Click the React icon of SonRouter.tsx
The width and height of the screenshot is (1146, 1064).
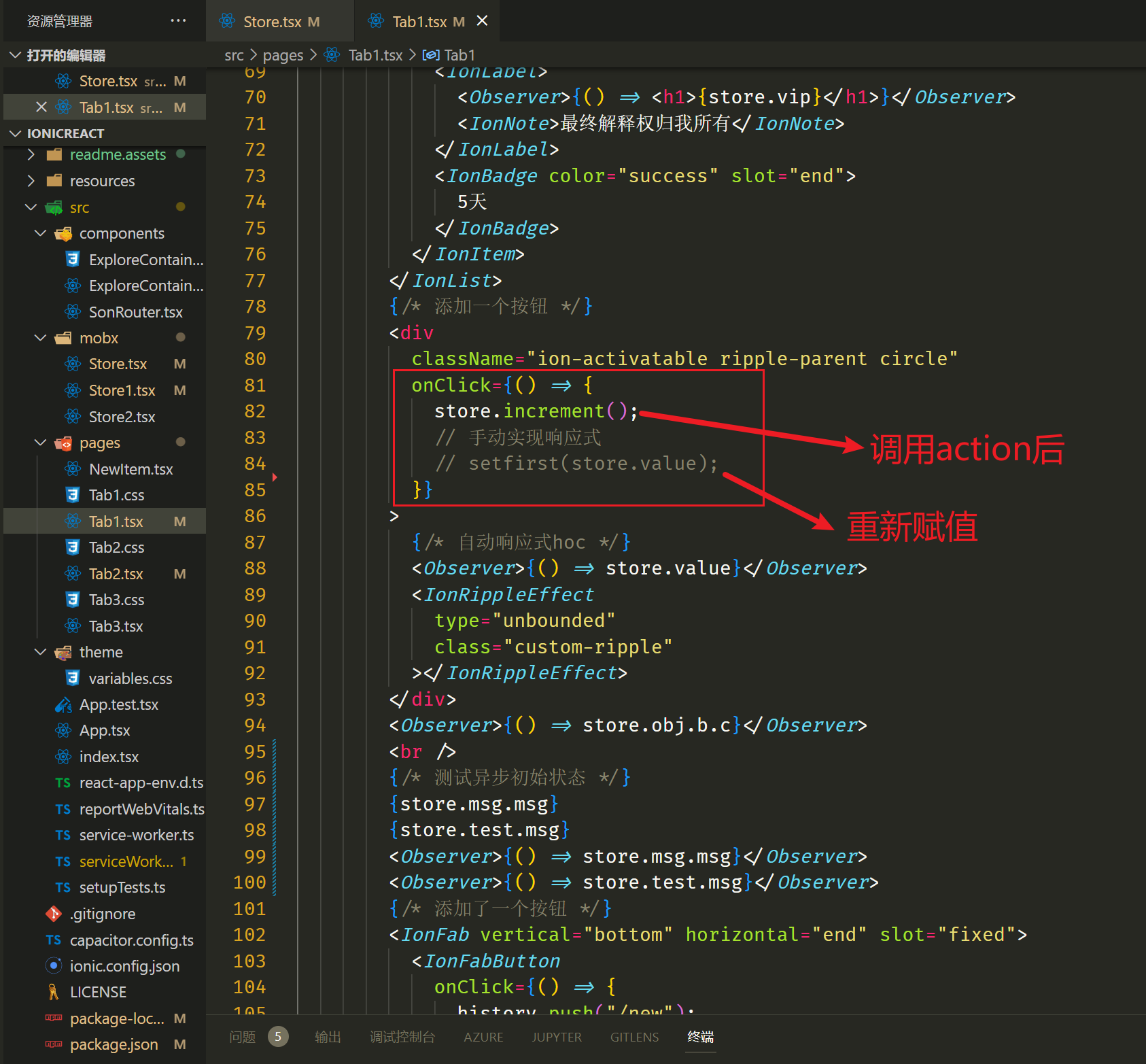pyautogui.click(x=73, y=312)
